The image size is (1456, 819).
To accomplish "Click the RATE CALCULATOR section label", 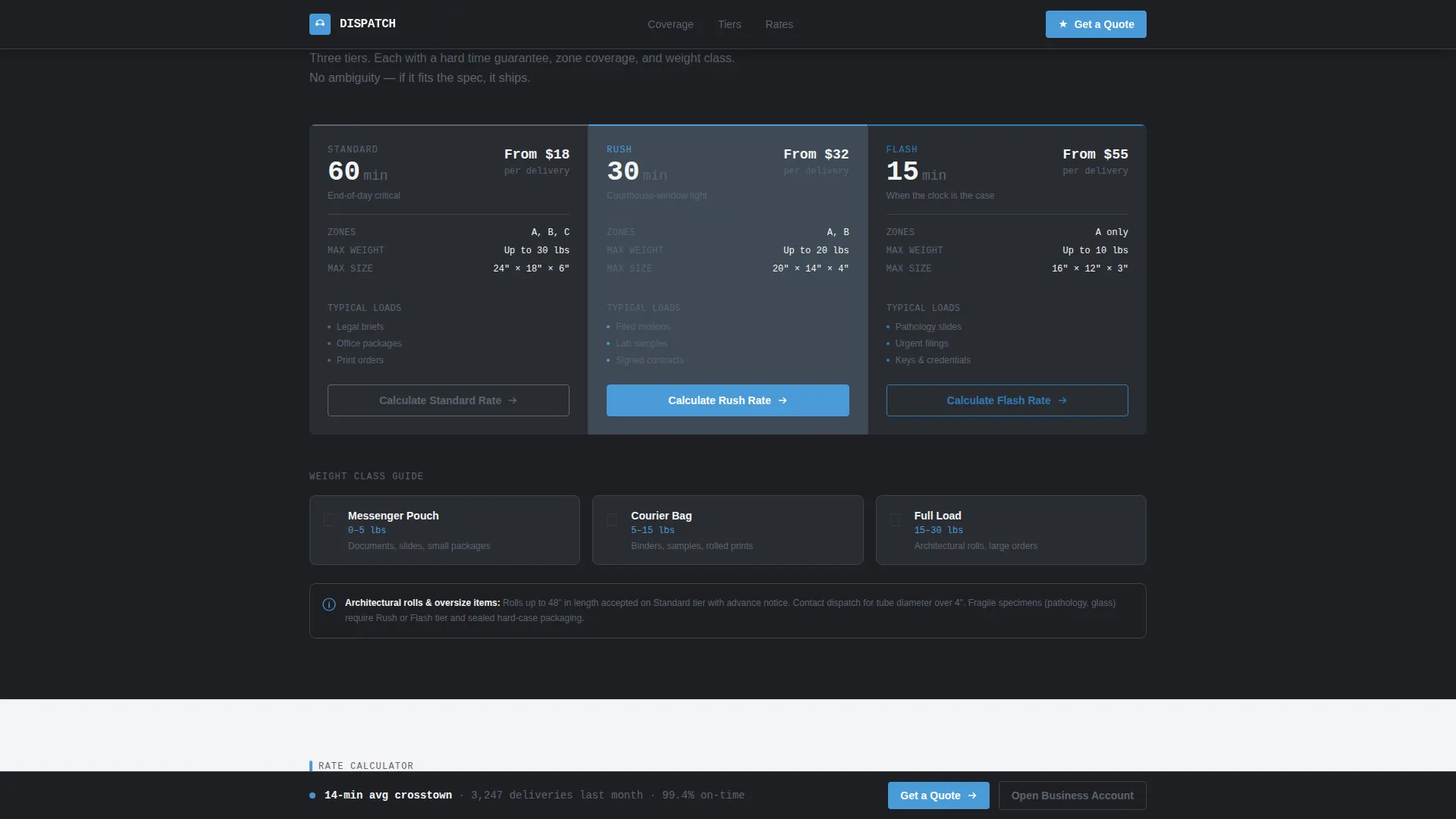I will (x=366, y=766).
